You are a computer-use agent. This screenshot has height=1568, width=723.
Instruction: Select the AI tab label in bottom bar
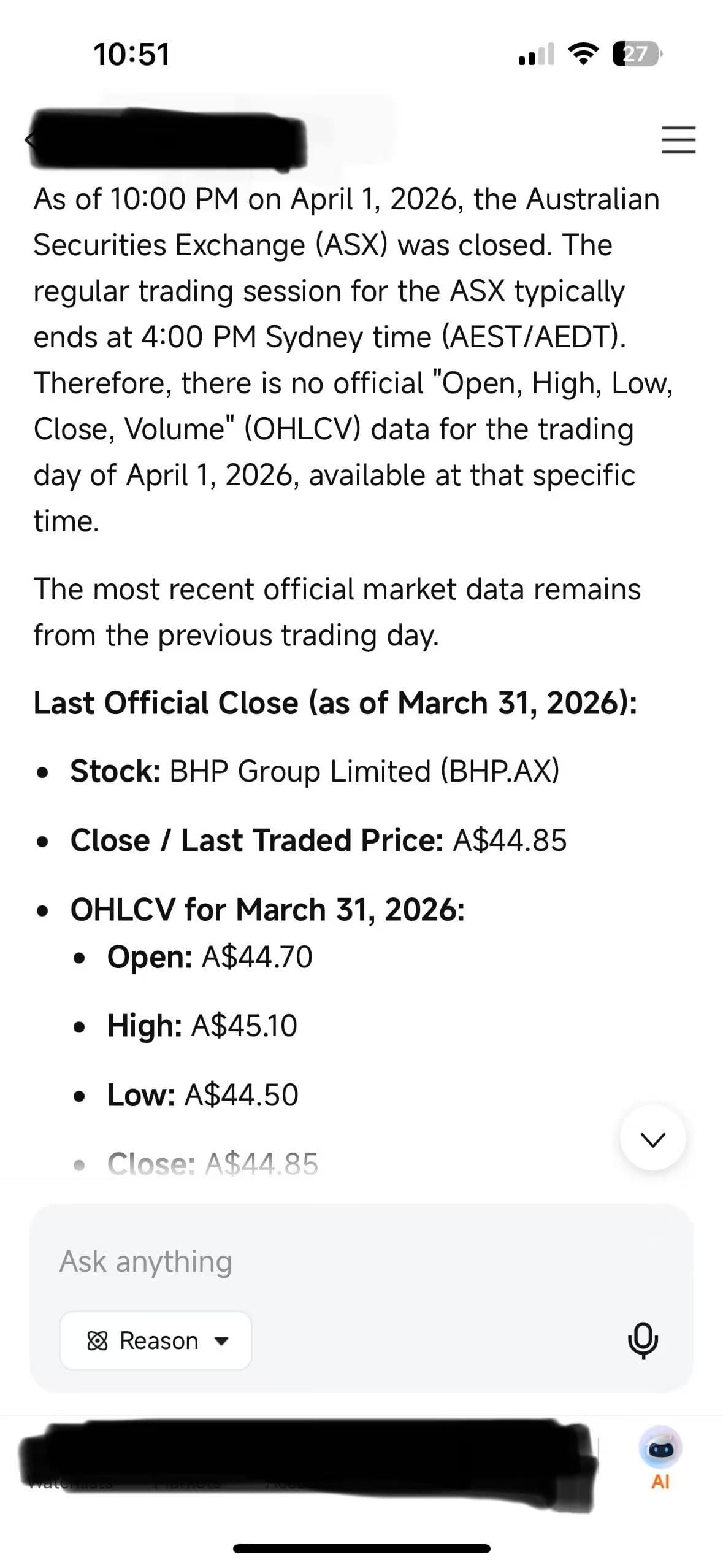660,1482
